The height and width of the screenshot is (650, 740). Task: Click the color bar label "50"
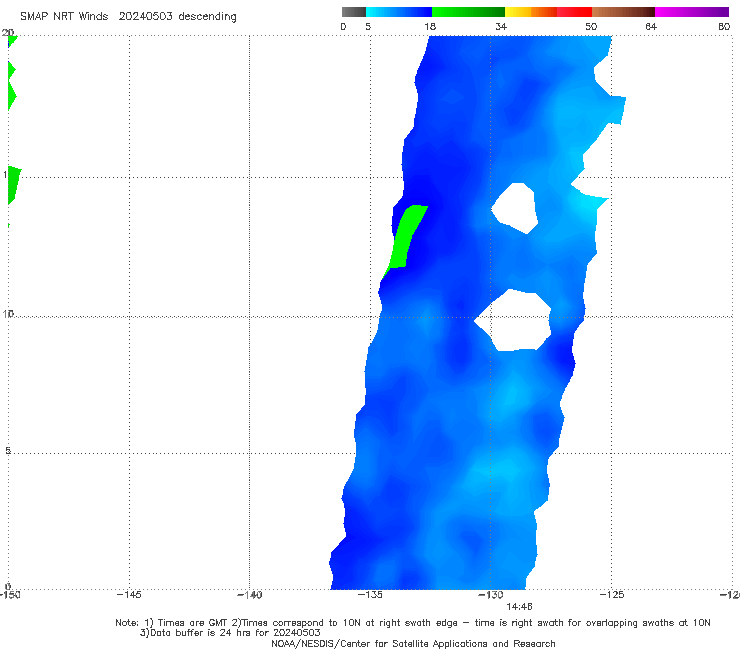(591, 26)
